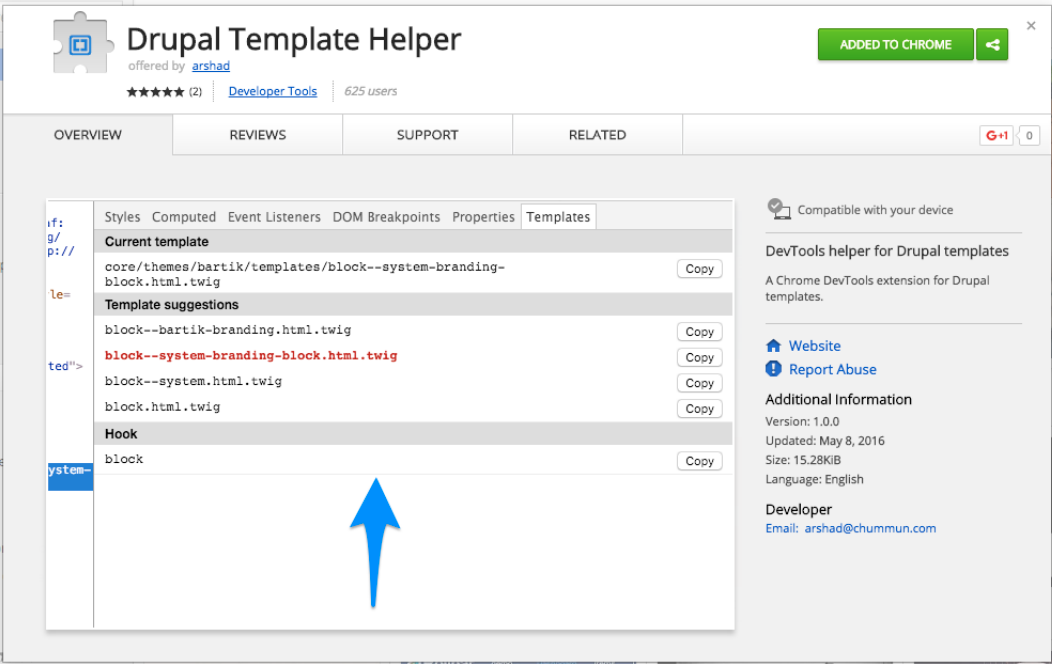1052x664 pixels.
Task: Click the DevTools helper for Drupal templates heading
Action: click(x=887, y=251)
